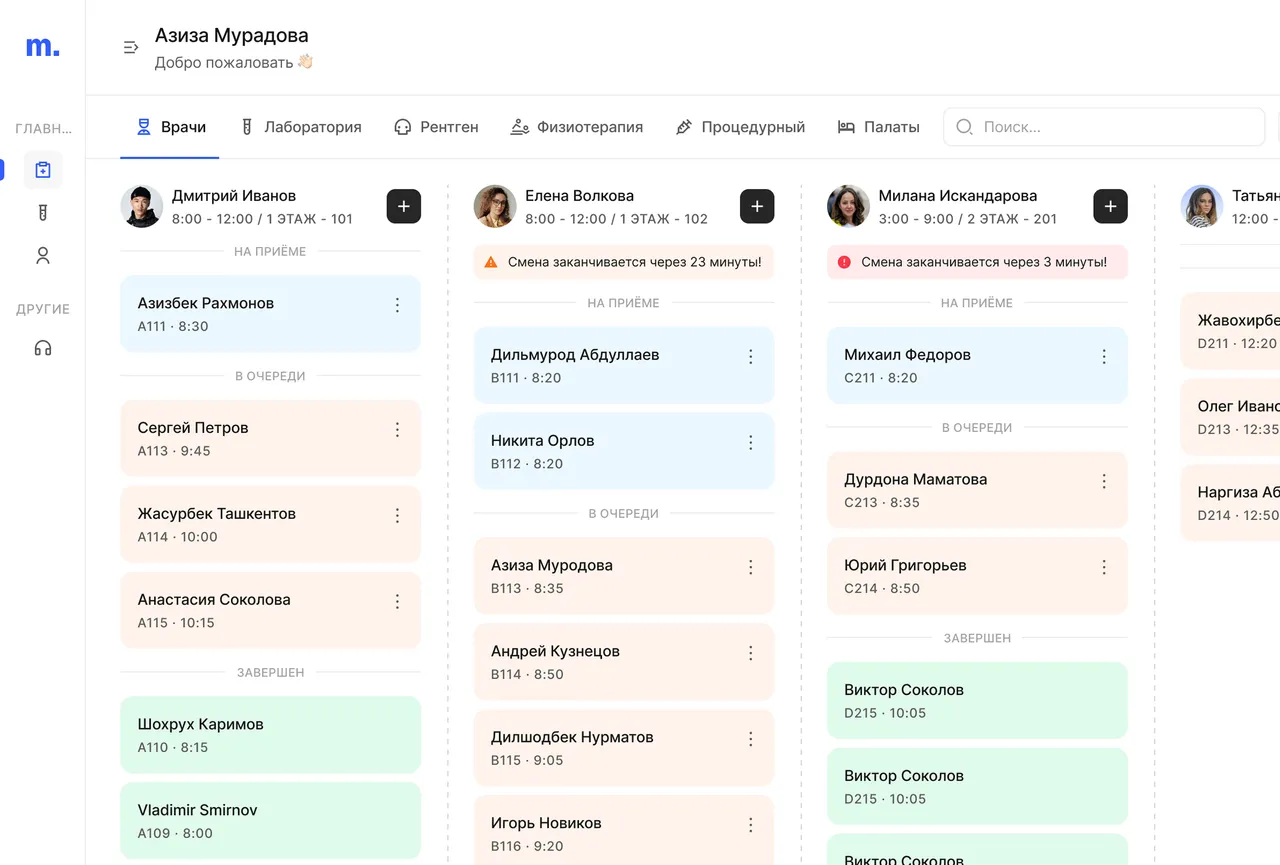Image resolution: width=1280 pixels, height=865 pixels.
Task: Open the test tube icon in the sidebar
Action: 42,213
